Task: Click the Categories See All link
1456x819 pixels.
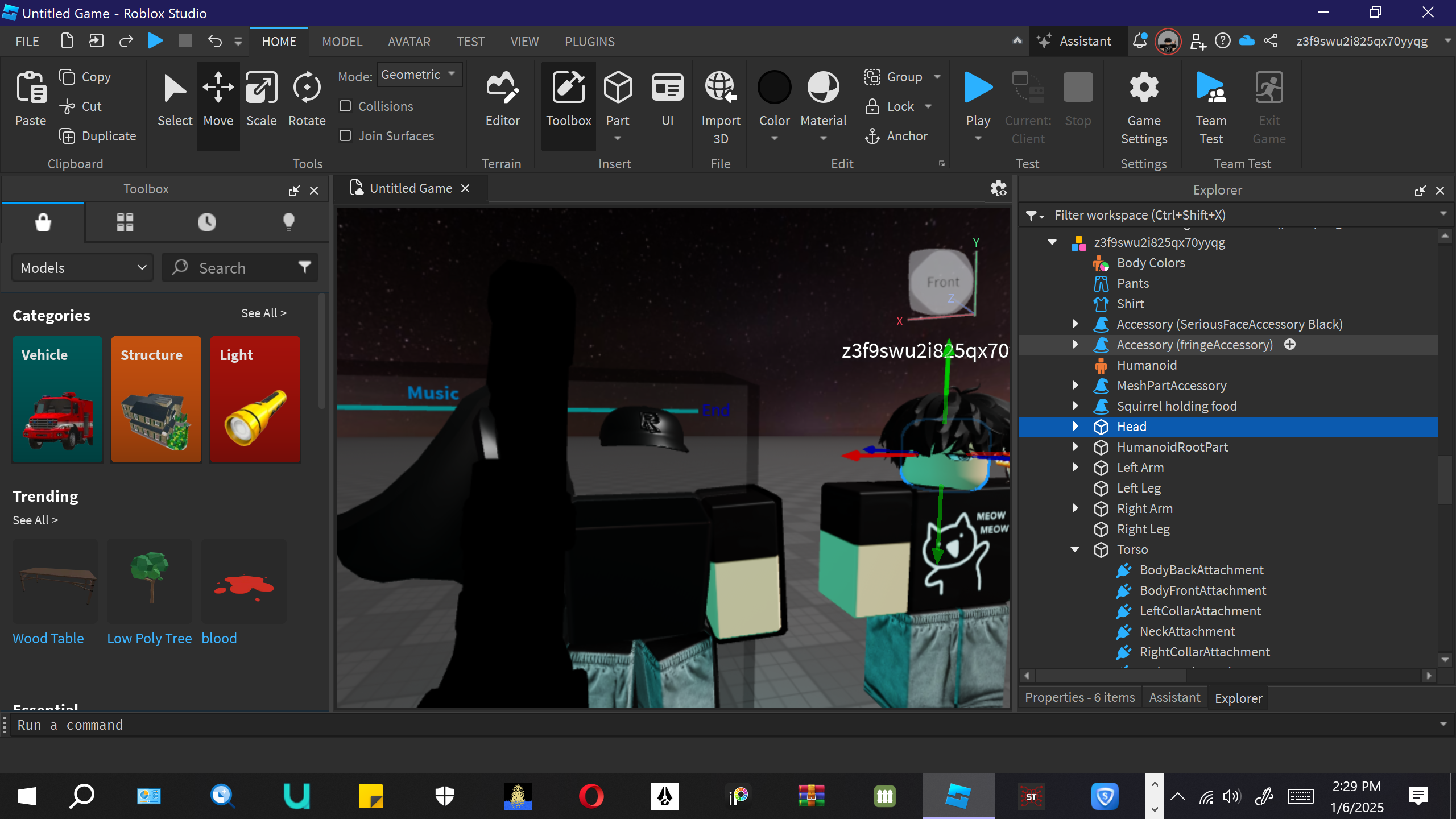Action: pos(263,313)
